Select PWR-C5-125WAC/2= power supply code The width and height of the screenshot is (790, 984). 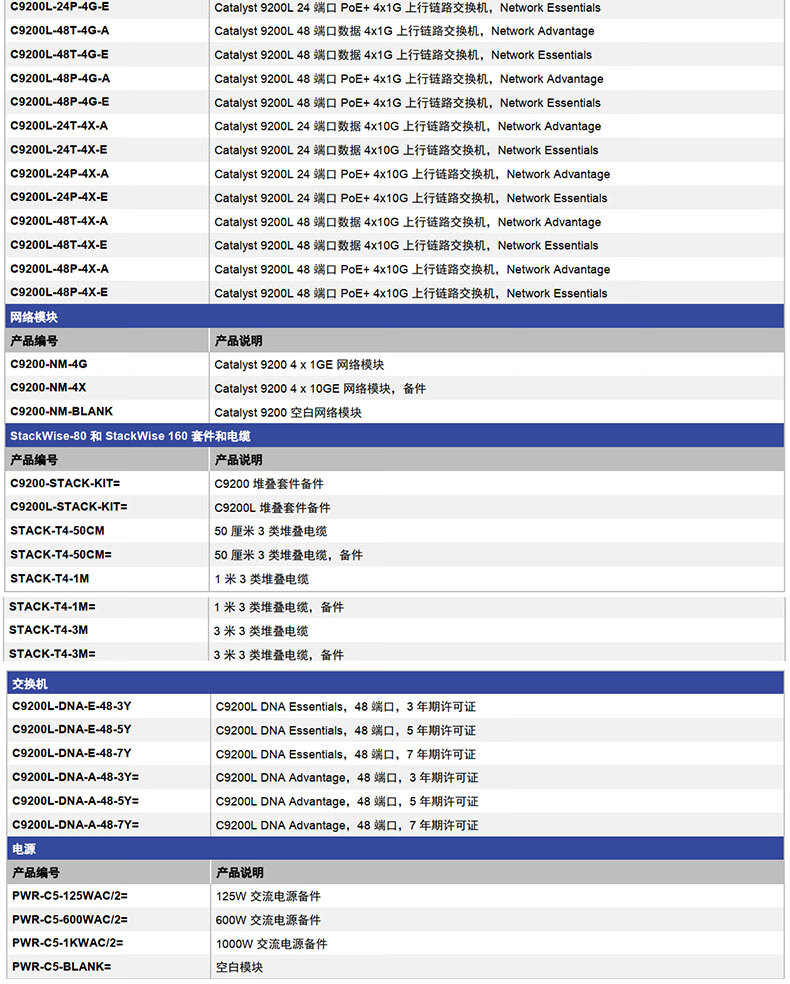pyautogui.click(x=70, y=896)
